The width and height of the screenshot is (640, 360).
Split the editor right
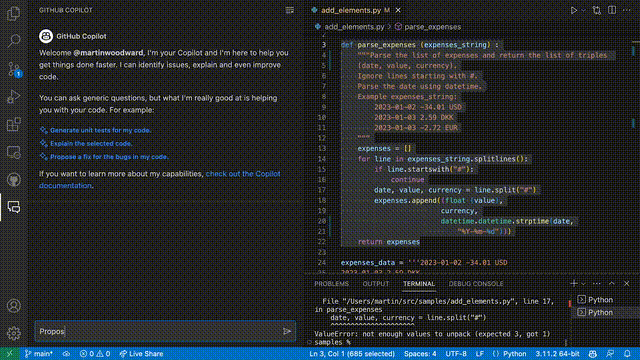pos(611,10)
